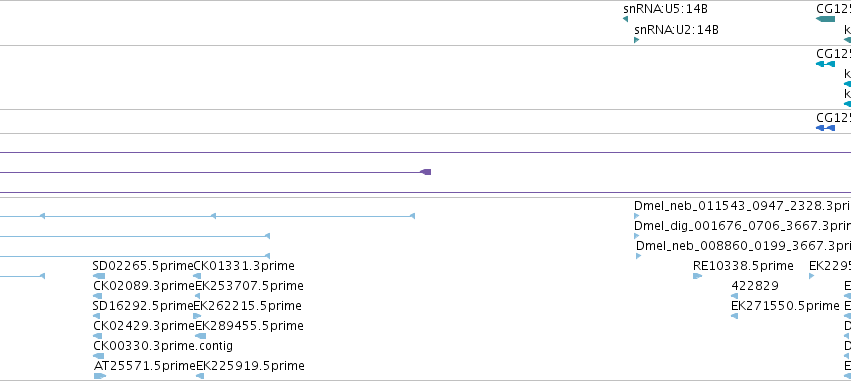Select the Dmel_dig_001676_0706_3667 feature arrow
851x381 pixels.
pos(637,236)
